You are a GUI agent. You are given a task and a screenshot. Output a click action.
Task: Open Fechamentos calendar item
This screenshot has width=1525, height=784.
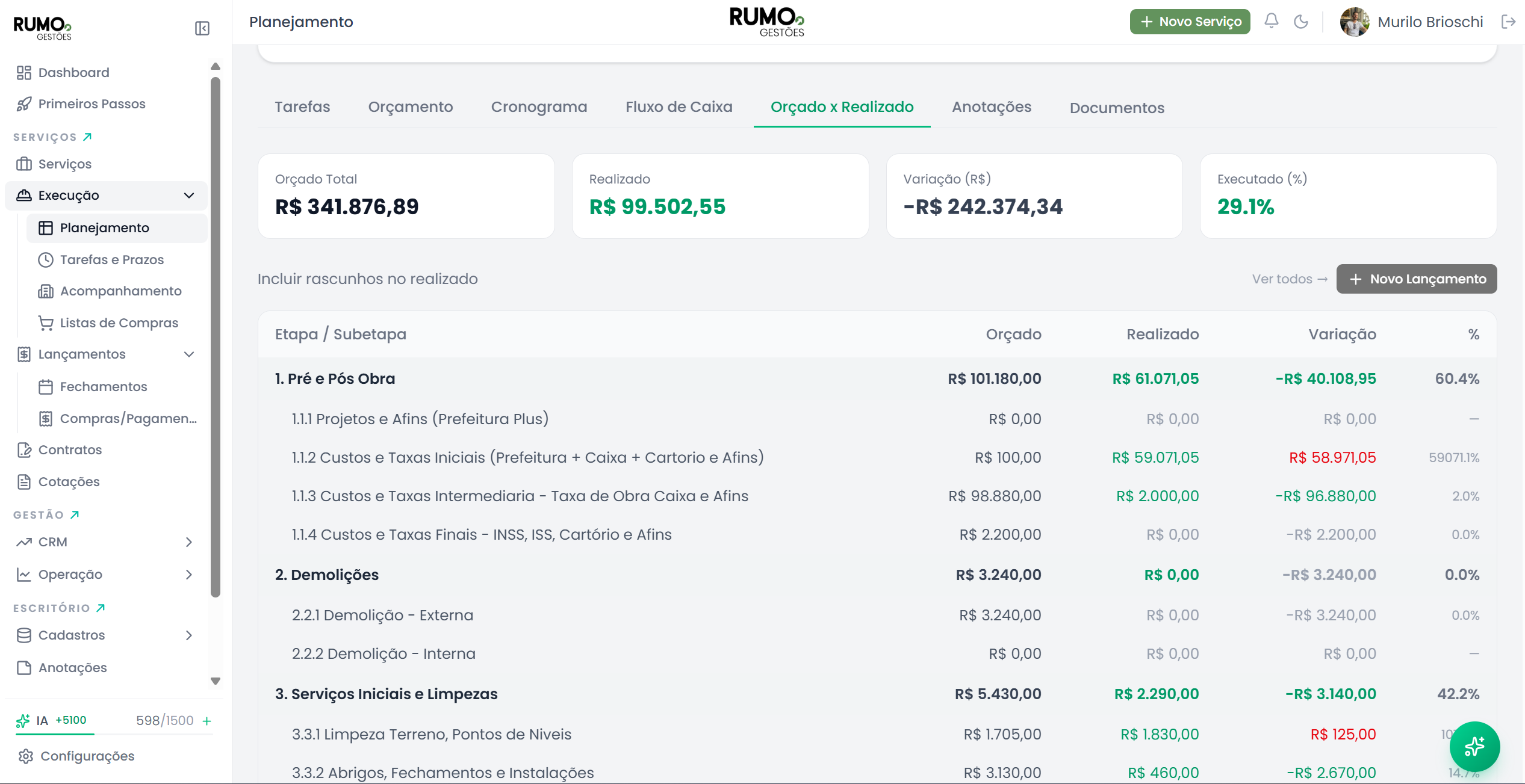103,386
